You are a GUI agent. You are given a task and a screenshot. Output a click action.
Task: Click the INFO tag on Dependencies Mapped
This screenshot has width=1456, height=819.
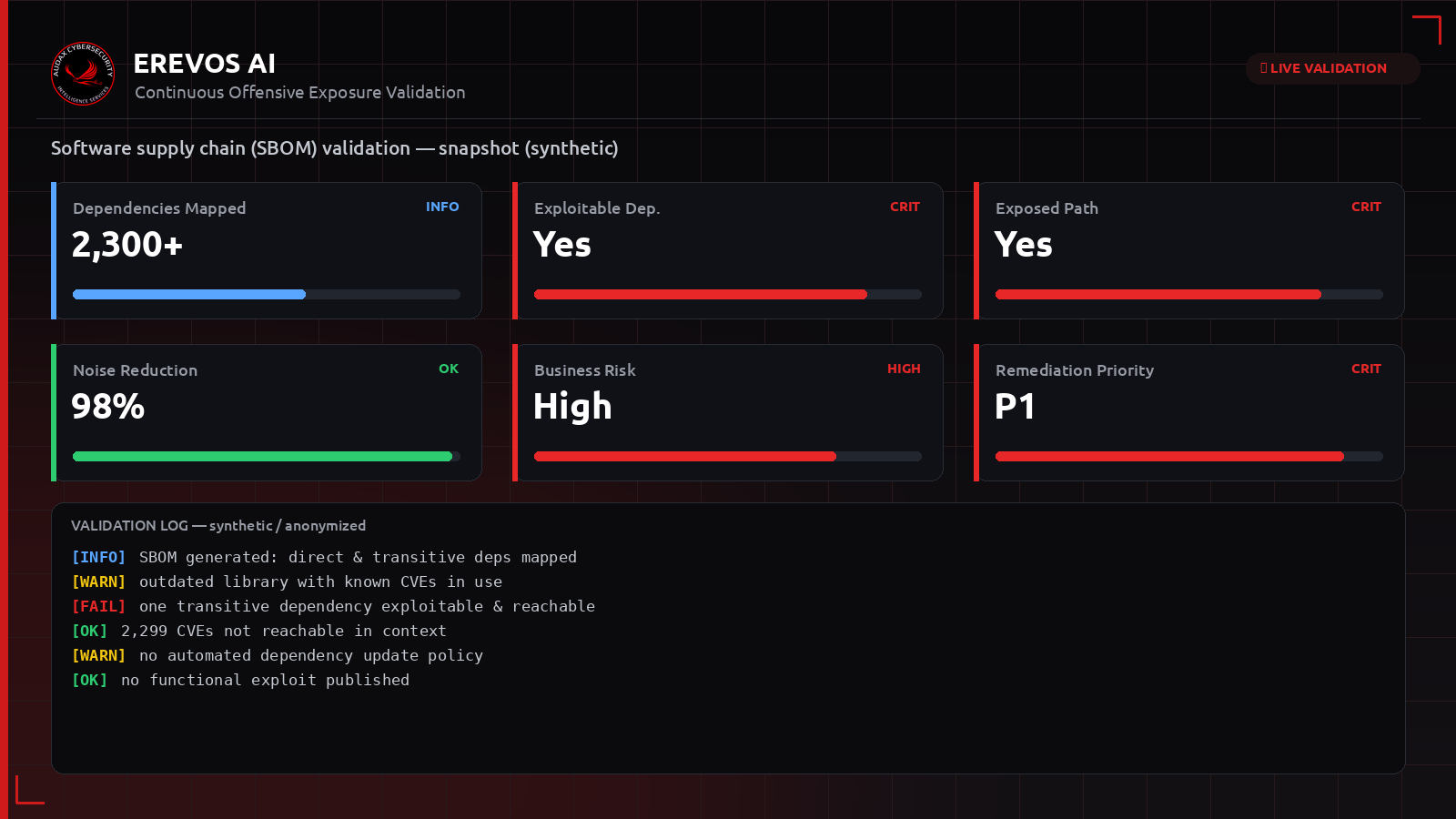pyautogui.click(x=442, y=207)
